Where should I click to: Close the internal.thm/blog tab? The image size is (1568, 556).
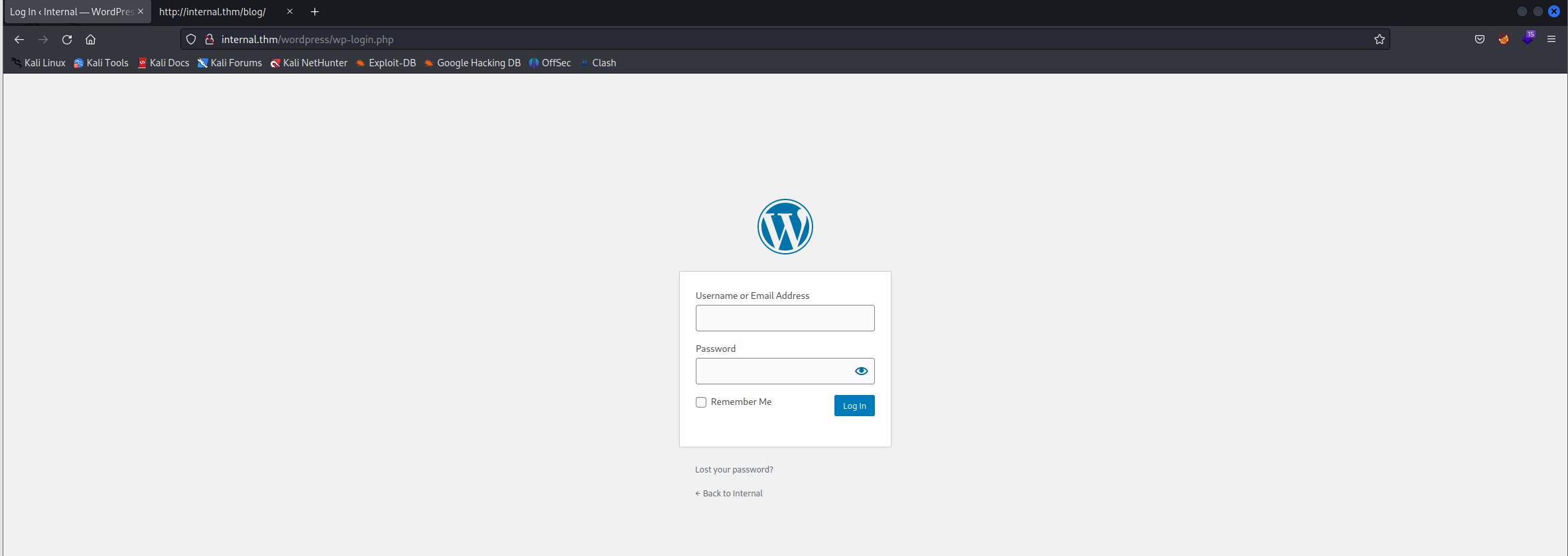(290, 12)
